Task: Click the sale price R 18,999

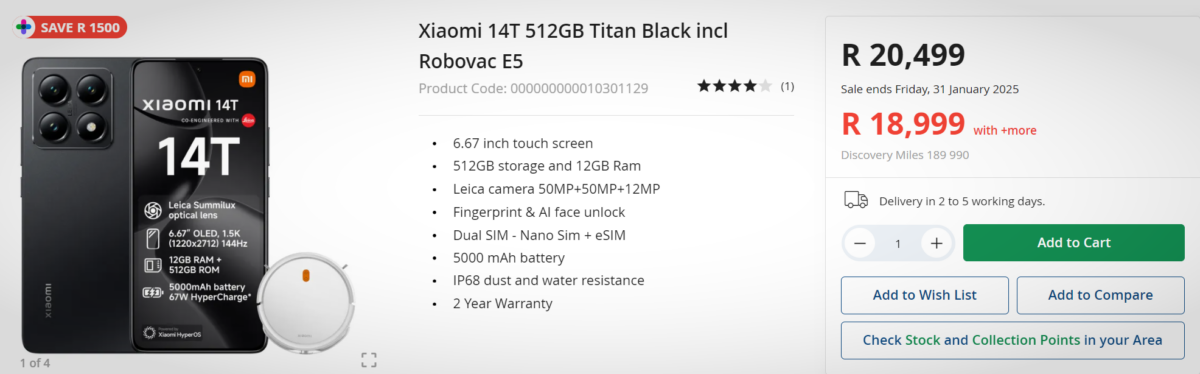Action: coord(903,124)
